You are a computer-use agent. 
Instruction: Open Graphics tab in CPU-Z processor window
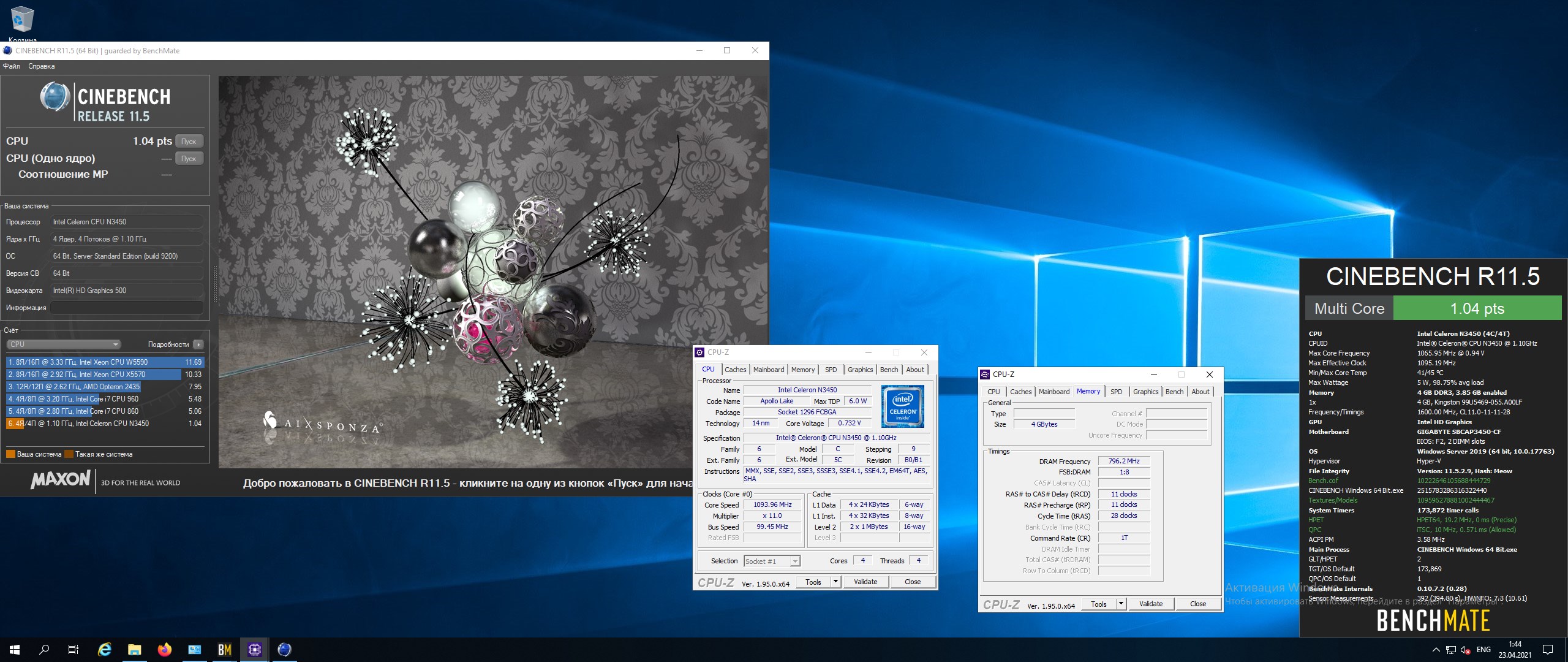[x=861, y=370]
